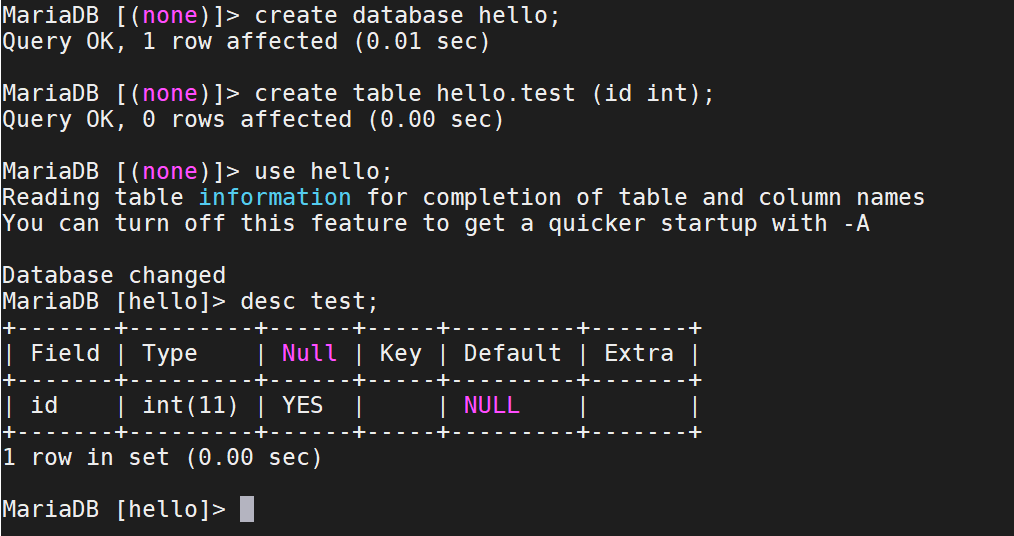Click the 'int(11)' type cell
This screenshot has height=536, width=1014.
click(x=190, y=405)
